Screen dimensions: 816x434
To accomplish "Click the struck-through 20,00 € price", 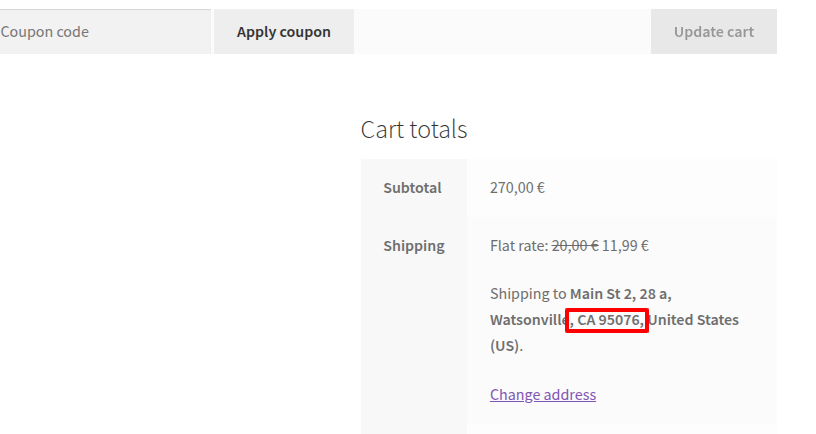I will click(575, 245).
